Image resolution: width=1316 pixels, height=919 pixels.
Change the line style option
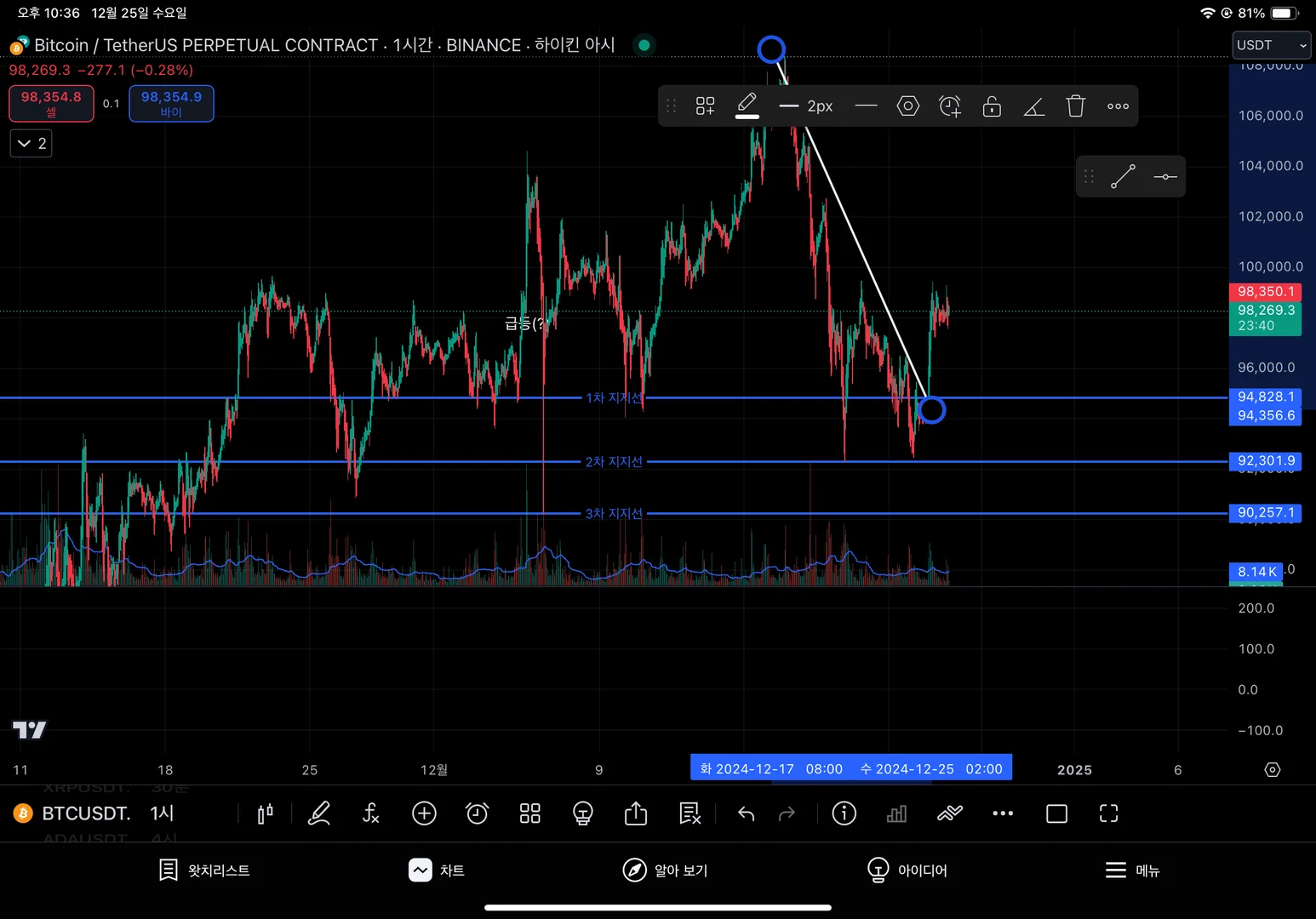point(866,106)
